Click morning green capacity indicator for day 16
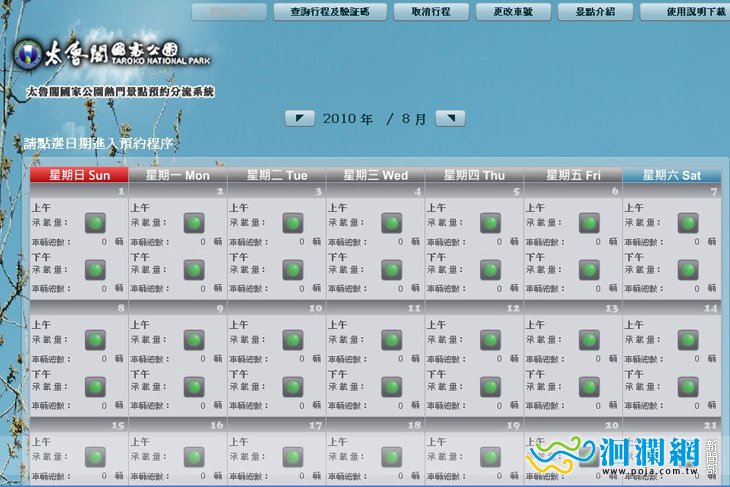 [x=194, y=457]
